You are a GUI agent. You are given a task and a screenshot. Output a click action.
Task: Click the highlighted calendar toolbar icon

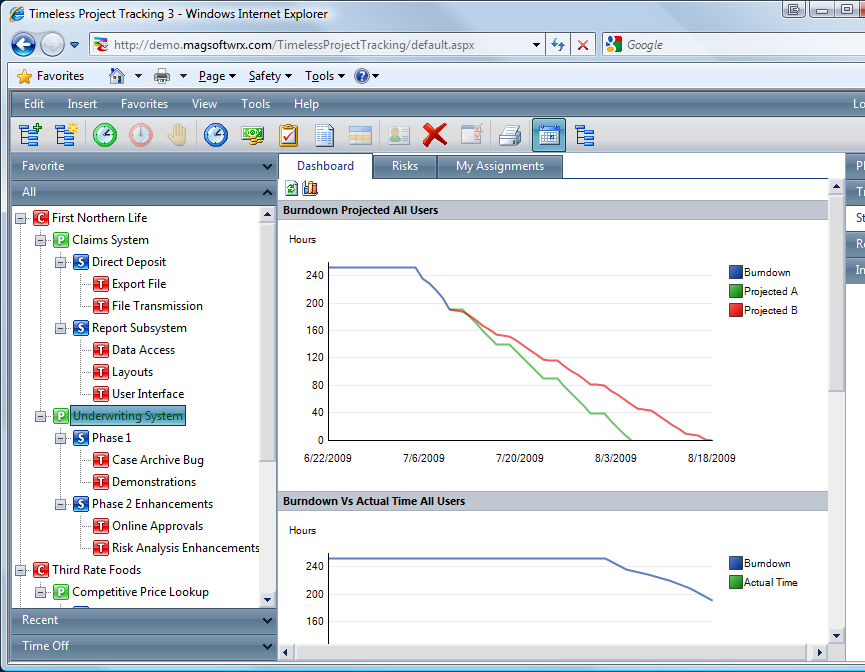point(548,135)
